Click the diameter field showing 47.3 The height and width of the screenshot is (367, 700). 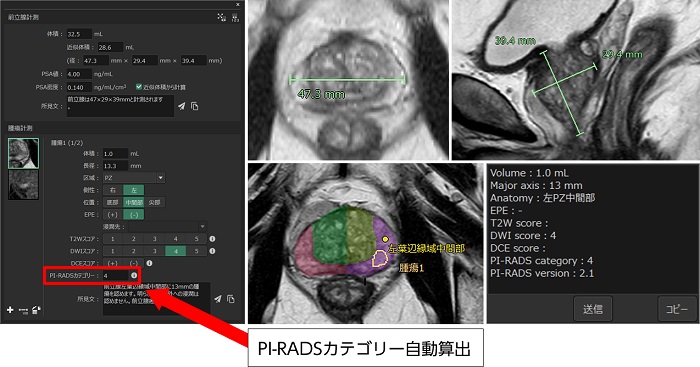point(96,60)
